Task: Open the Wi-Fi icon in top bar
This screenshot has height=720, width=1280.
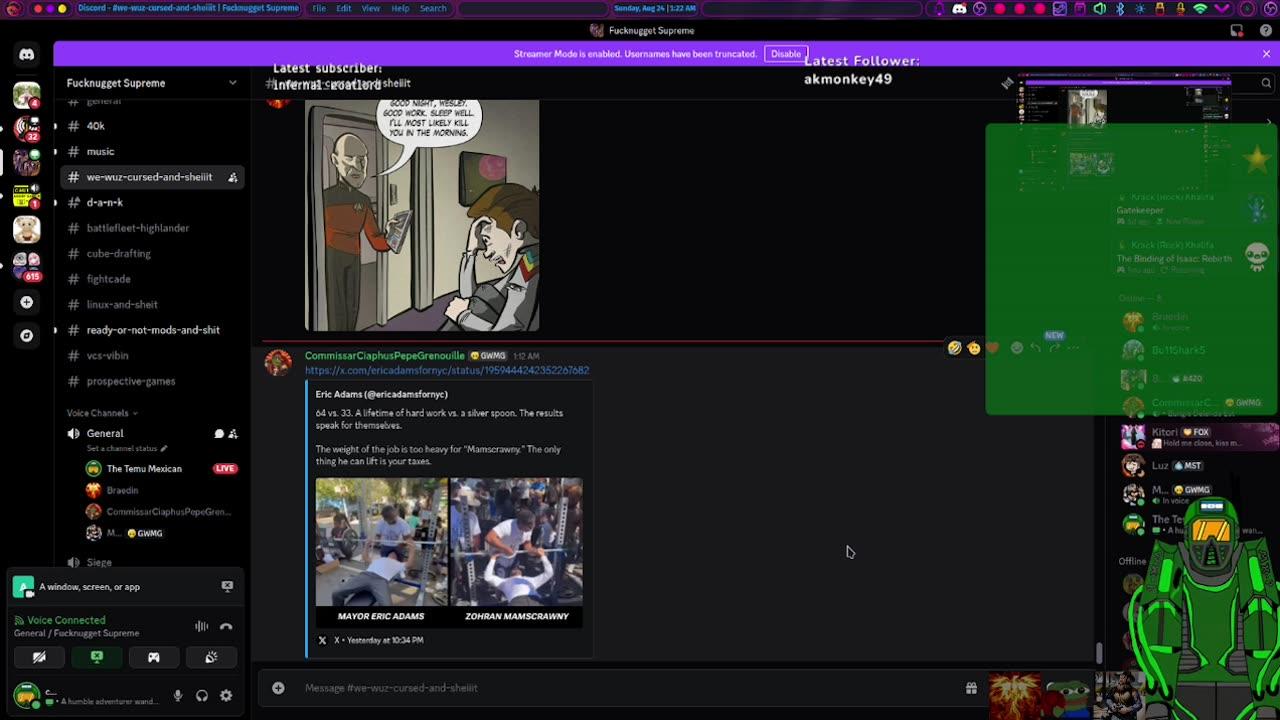Action: point(1200,8)
